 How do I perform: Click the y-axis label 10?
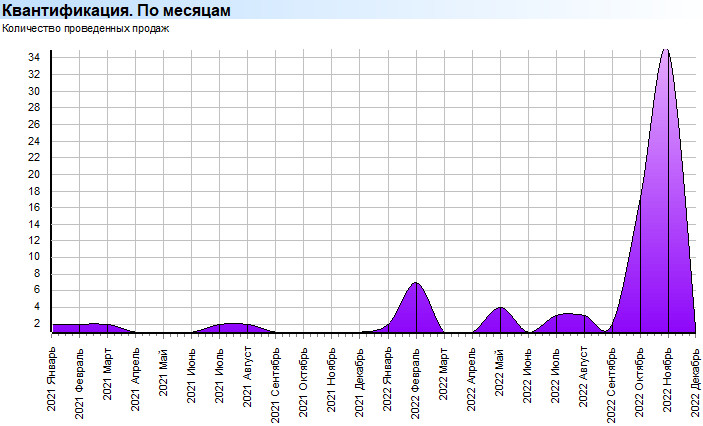pos(34,257)
